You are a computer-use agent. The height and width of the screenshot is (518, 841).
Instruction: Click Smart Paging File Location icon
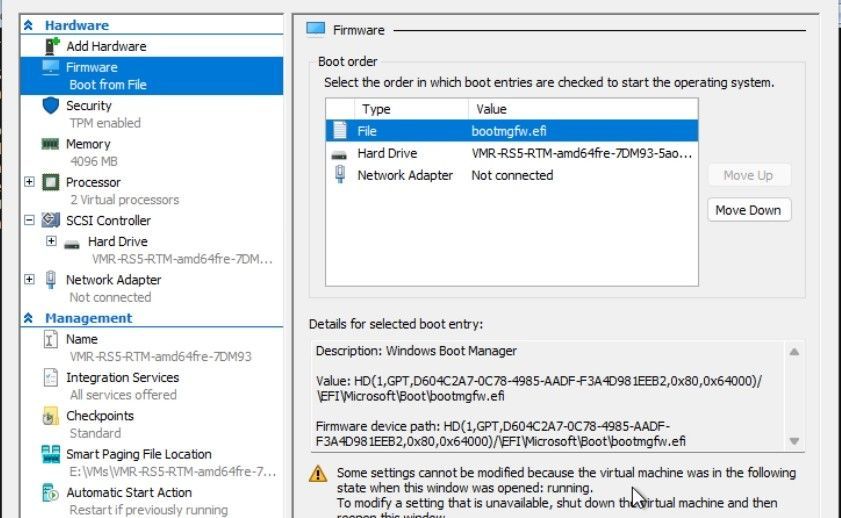(x=50, y=454)
